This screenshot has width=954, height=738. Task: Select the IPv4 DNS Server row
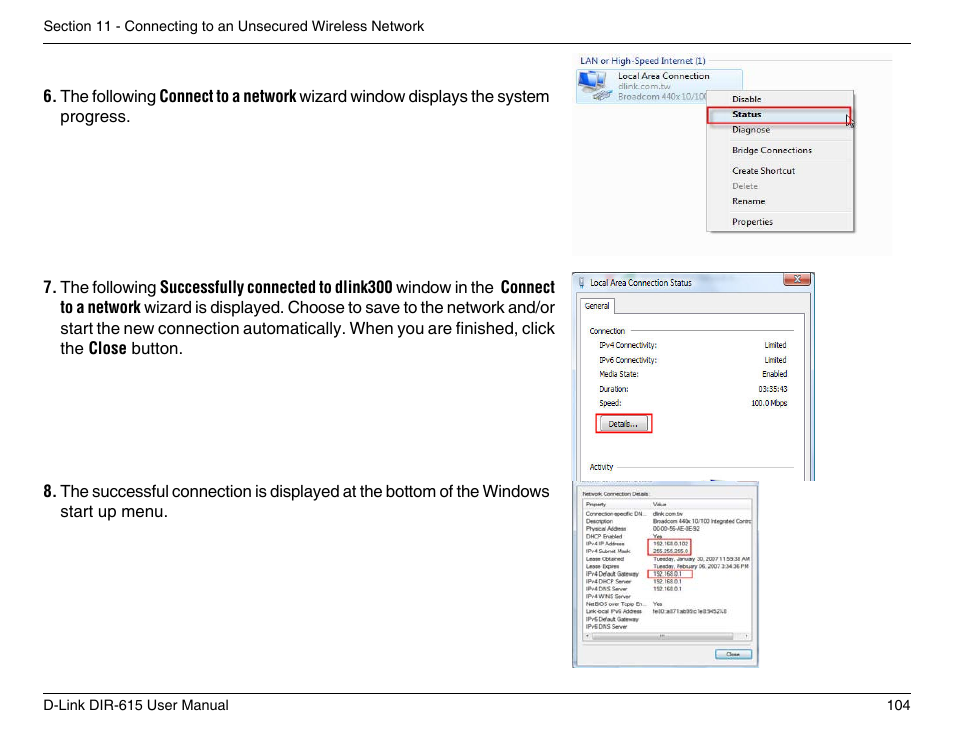(667, 589)
